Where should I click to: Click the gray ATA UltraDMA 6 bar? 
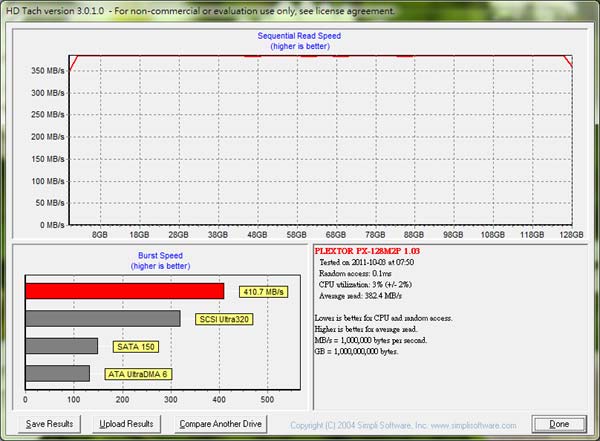pos(58,373)
